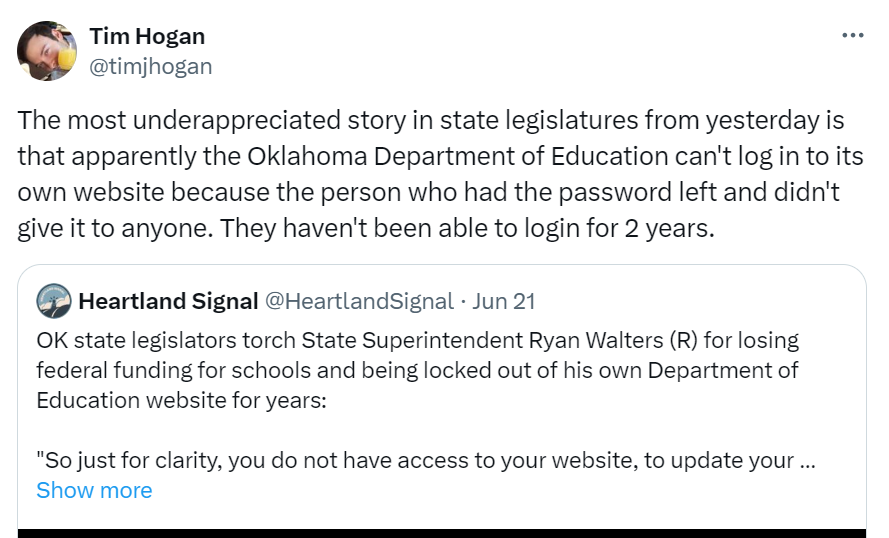Open Tim Hogan's profile picture
Screen dimensions: 889x538
pyautogui.click(x=47, y=51)
